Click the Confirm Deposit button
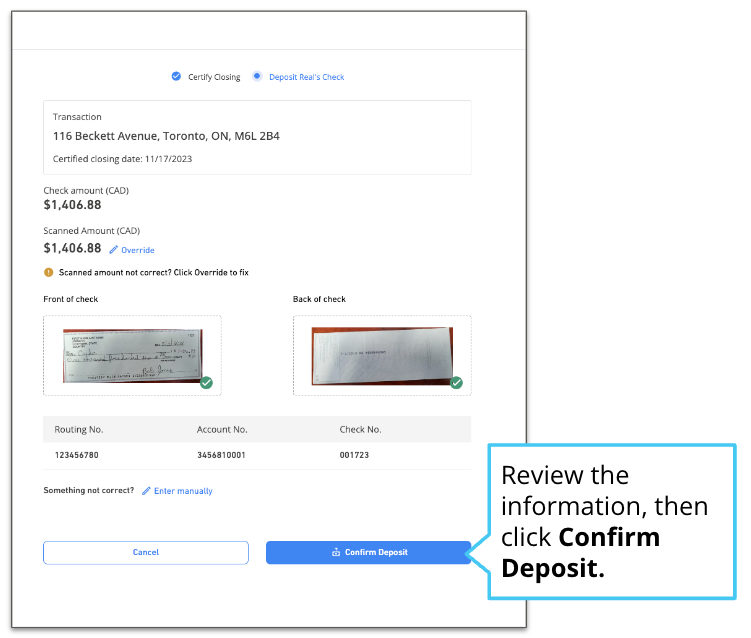Viewport: 751px width, 638px height. (x=368, y=552)
